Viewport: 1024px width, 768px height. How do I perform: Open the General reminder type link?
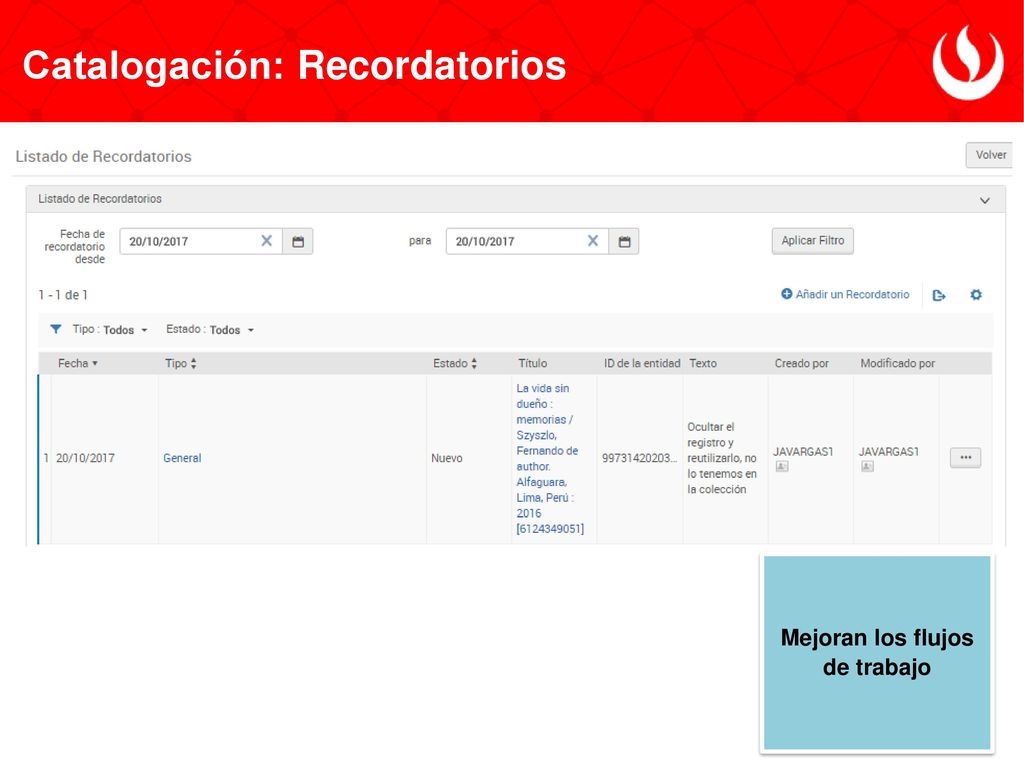(182, 458)
